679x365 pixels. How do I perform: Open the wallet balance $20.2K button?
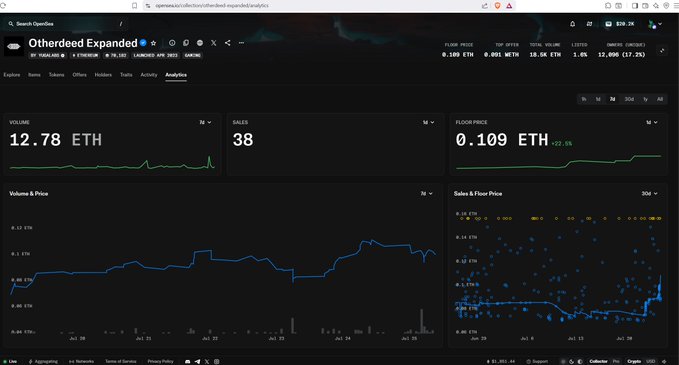click(x=620, y=24)
